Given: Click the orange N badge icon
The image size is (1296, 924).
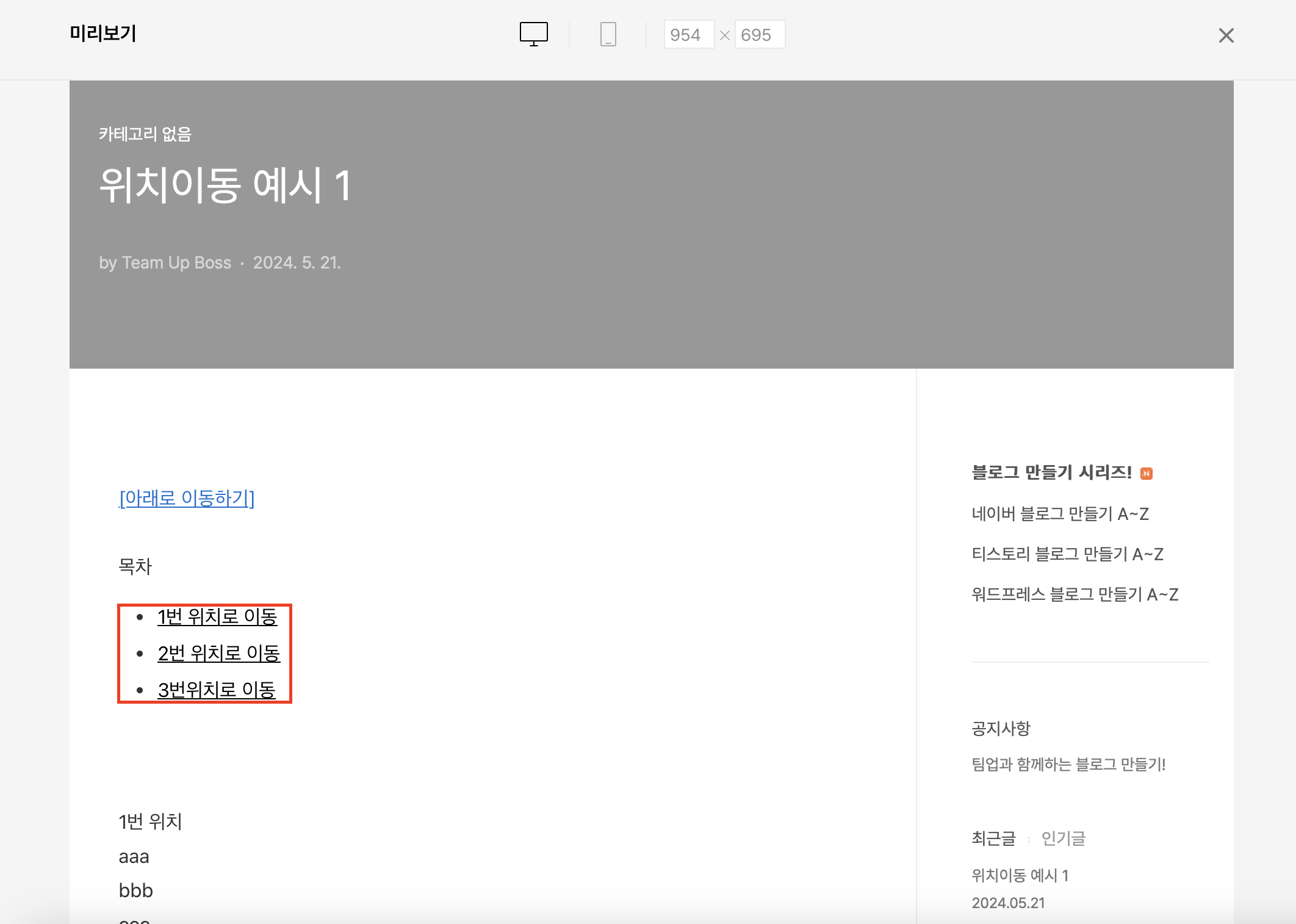Looking at the screenshot, I should pyautogui.click(x=1147, y=474).
